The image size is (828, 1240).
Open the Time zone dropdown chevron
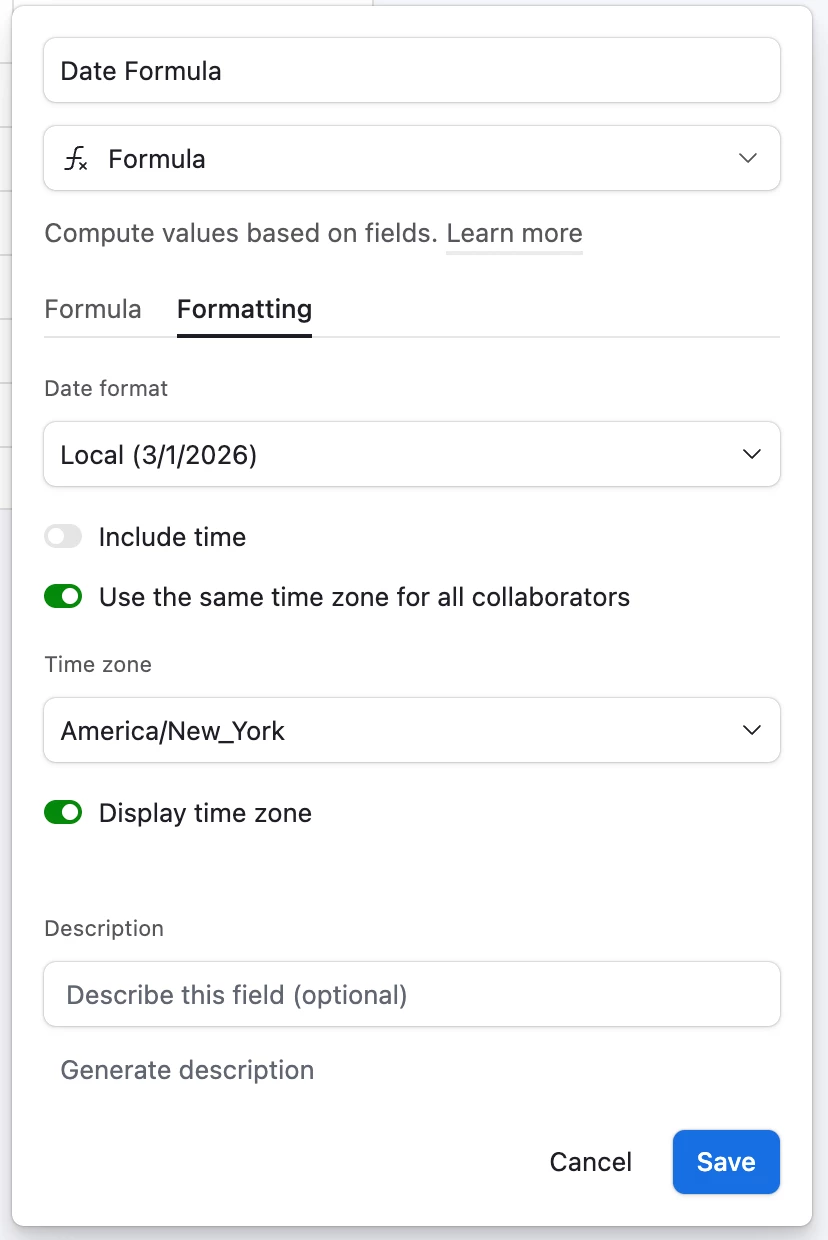[752, 731]
